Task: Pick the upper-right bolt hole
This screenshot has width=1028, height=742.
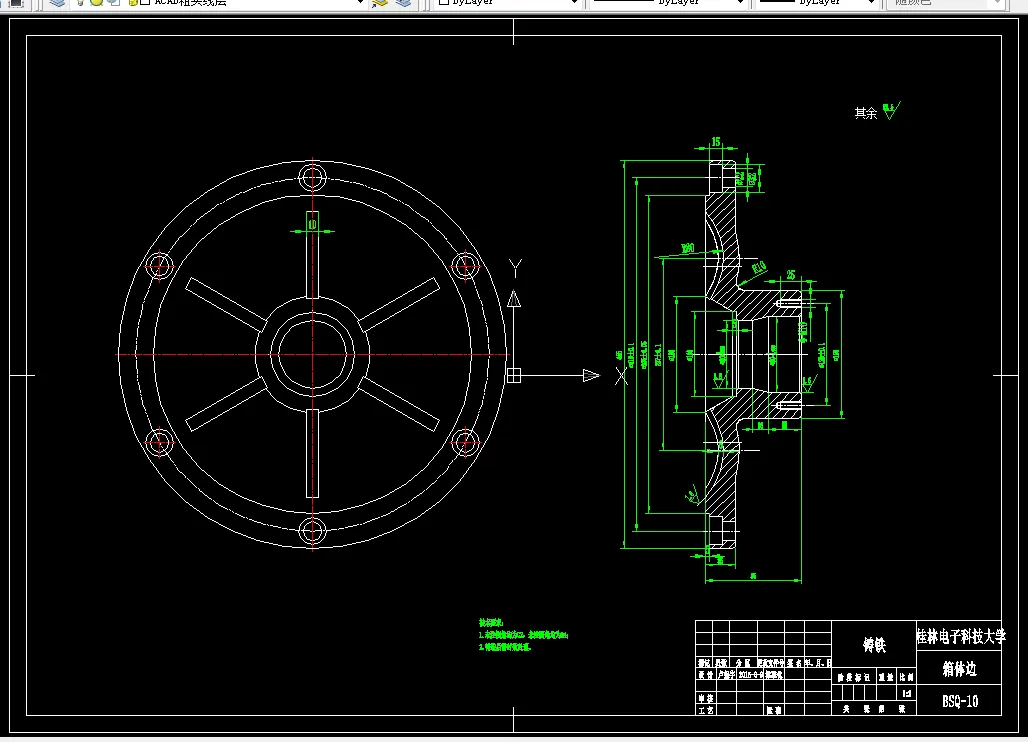Action: (465, 266)
